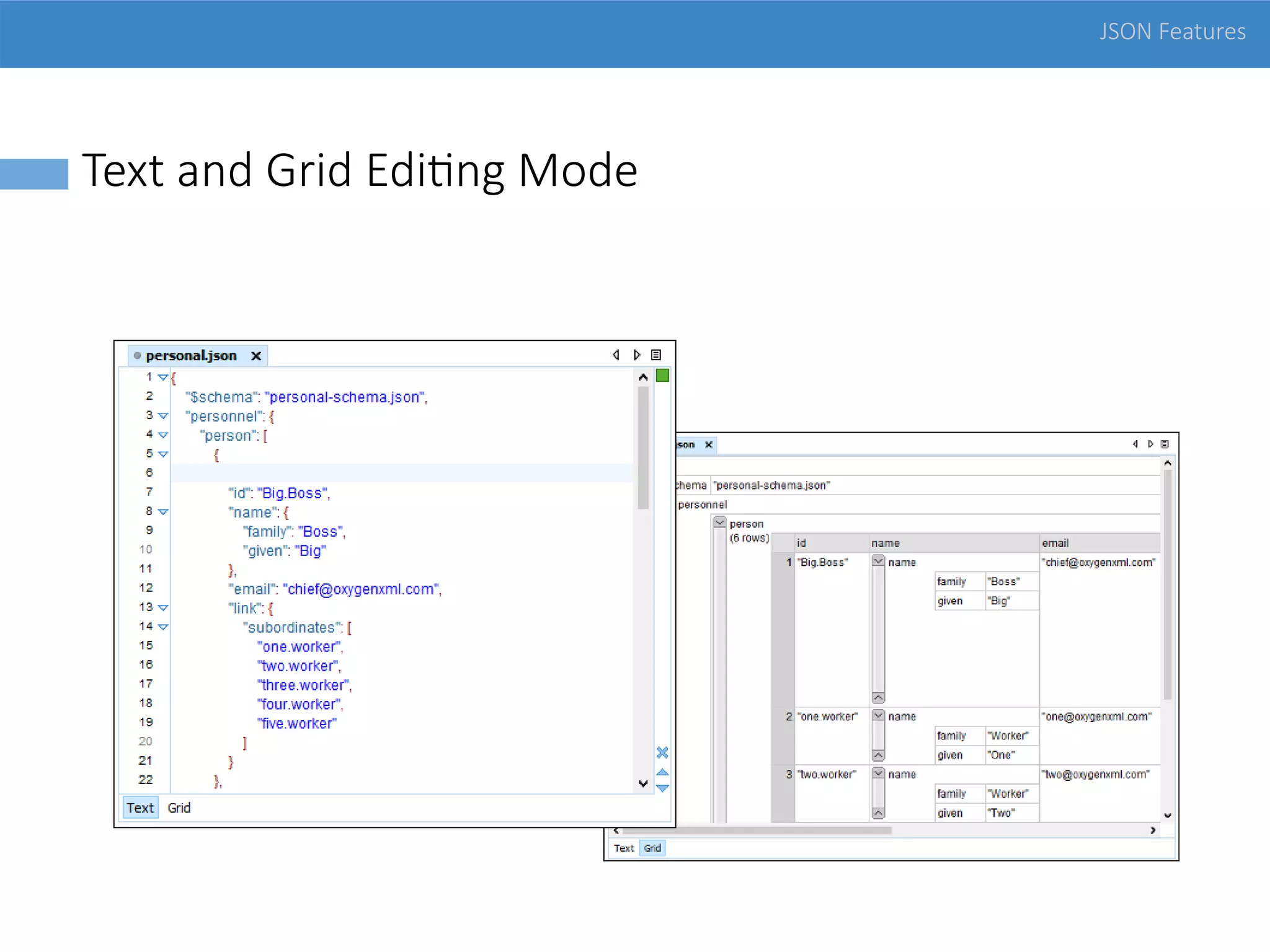Image resolution: width=1270 pixels, height=952 pixels.
Task: Collapse the "link" fold at line 13
Action: point(163,608)
